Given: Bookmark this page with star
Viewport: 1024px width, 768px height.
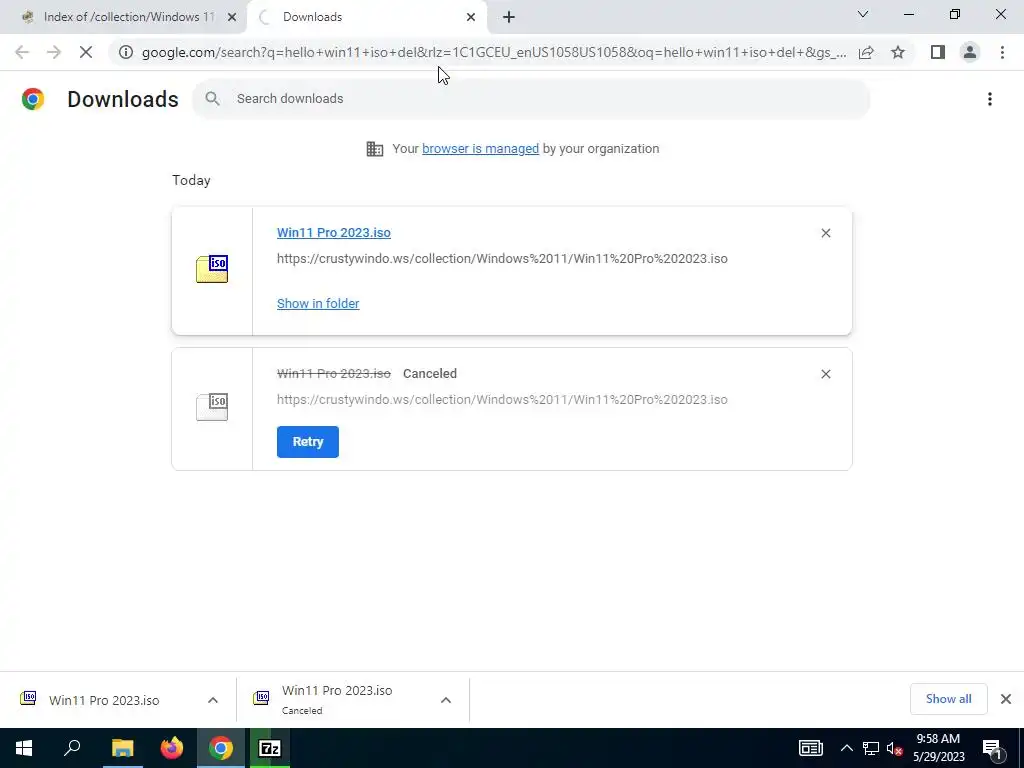Looking at the screenshot, I should pos(898,52).
